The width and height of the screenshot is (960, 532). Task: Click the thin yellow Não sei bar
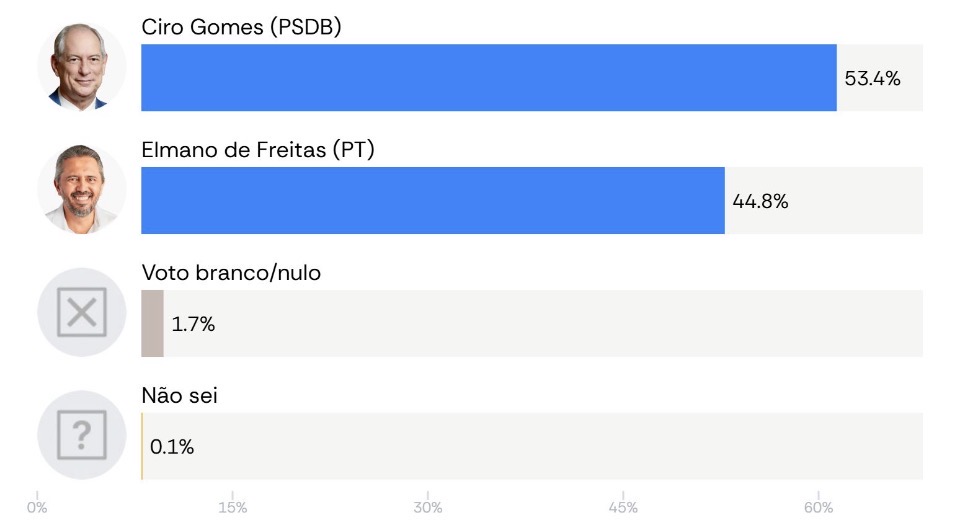[142, 446]
